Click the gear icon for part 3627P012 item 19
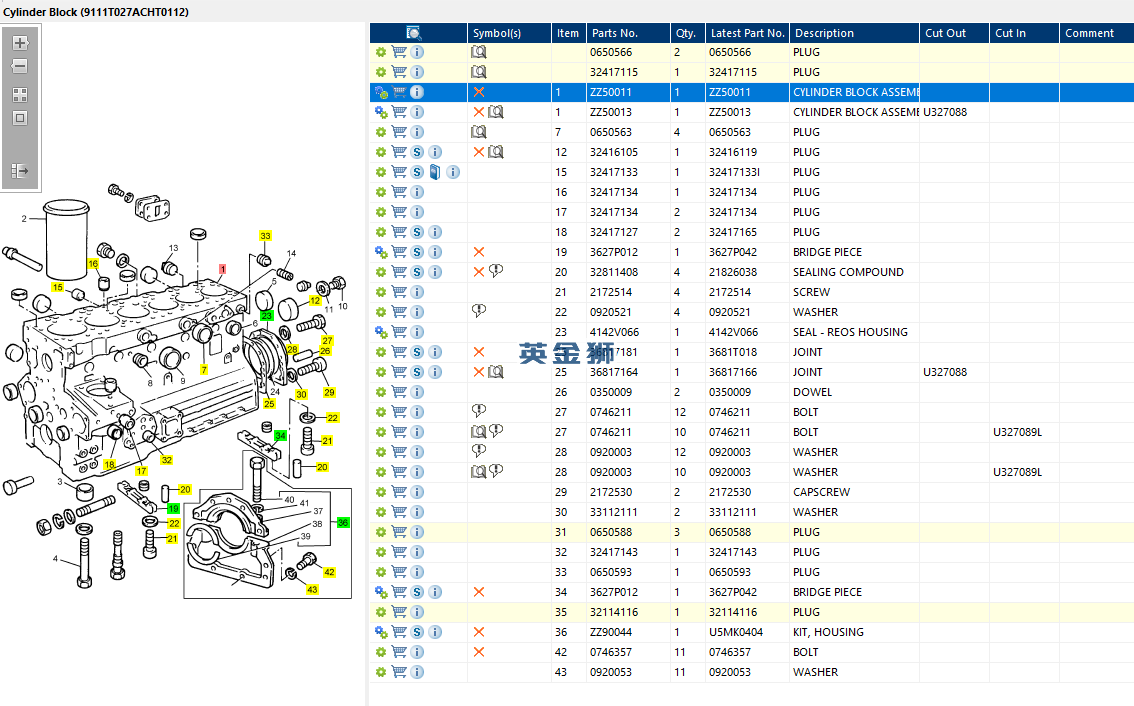 tap(381, 252)
